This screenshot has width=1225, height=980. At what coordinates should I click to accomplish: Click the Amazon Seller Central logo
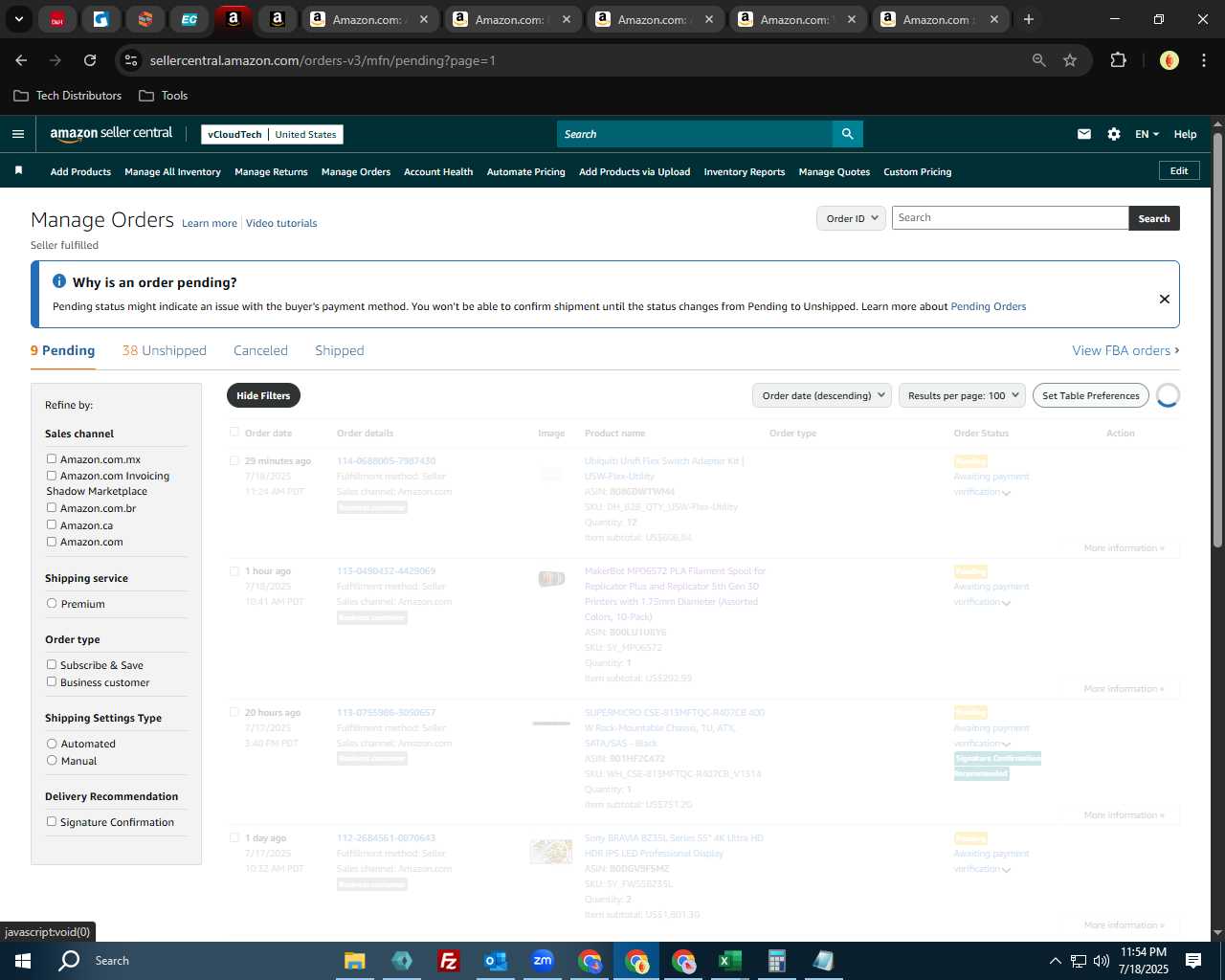click(x=111, y=134)
